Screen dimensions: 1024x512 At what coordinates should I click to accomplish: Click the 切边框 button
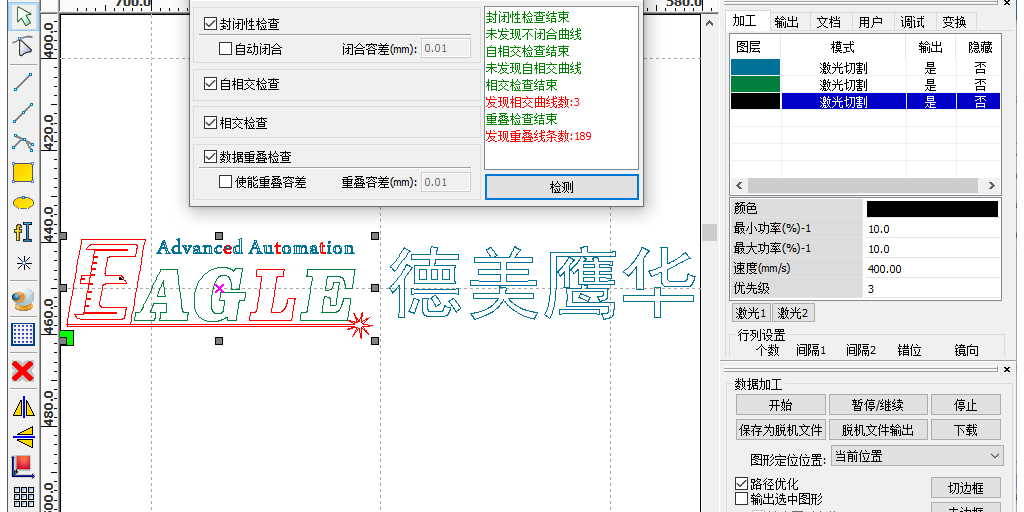pyautogui.click(x=965, y=488)
